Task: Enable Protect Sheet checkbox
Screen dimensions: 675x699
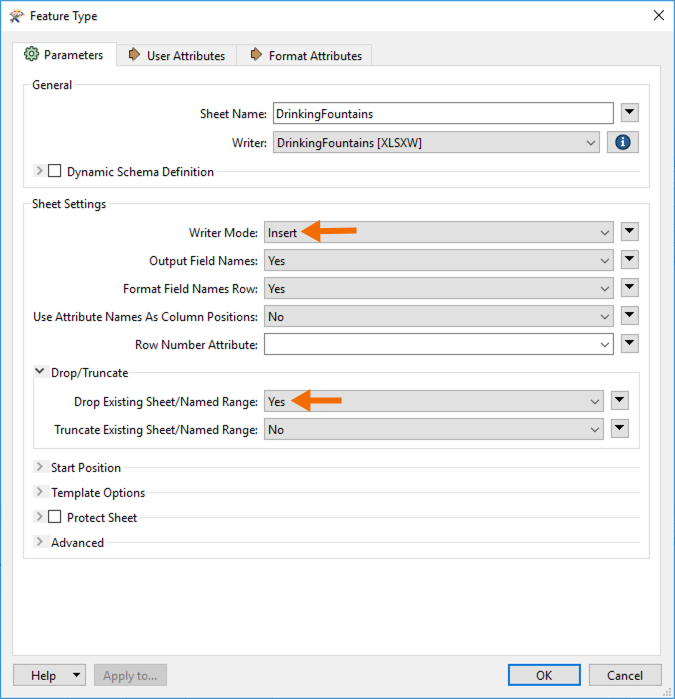Action: (54, 517)
